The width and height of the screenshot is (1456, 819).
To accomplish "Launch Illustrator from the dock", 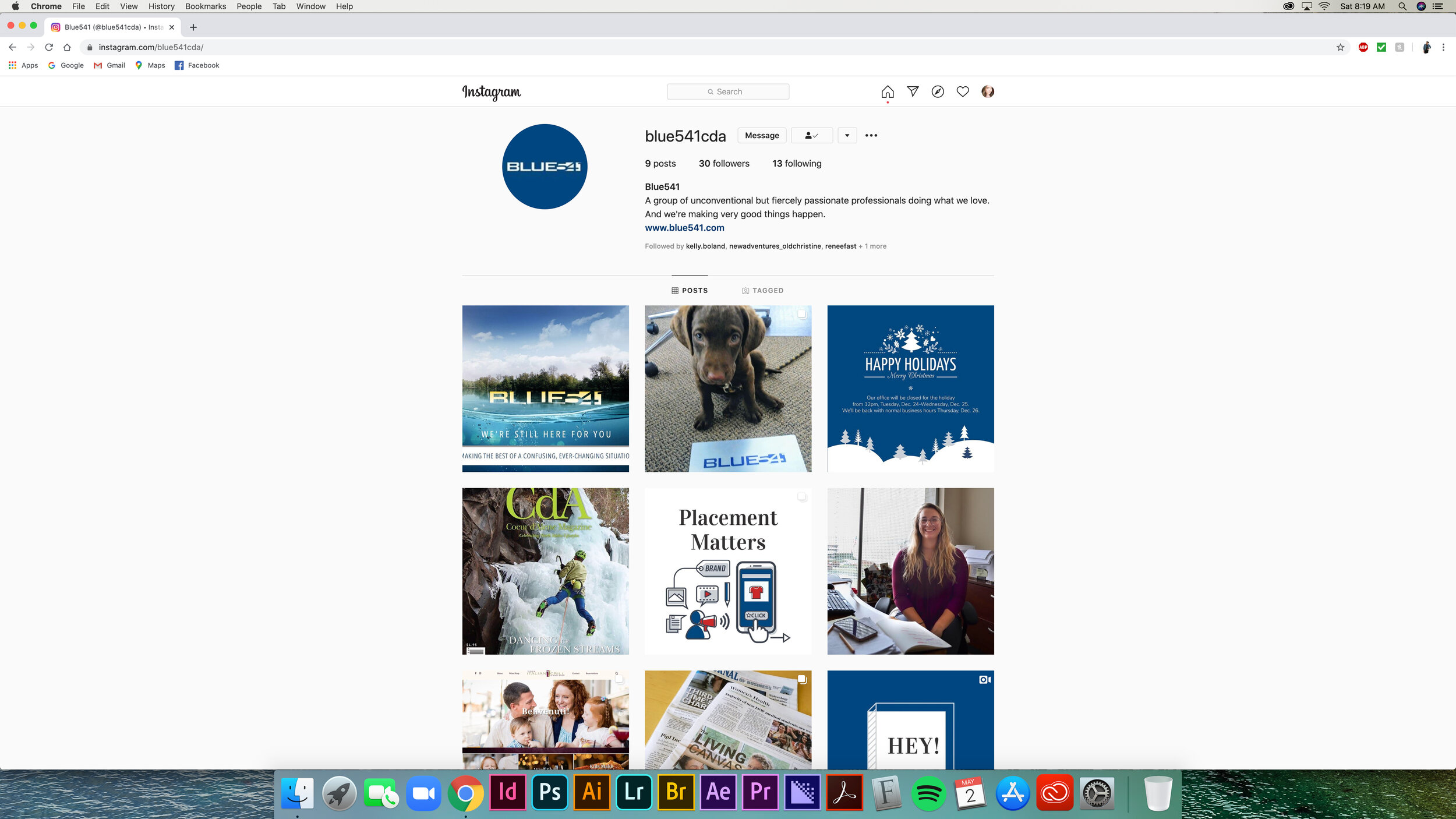I will [592, 792].
